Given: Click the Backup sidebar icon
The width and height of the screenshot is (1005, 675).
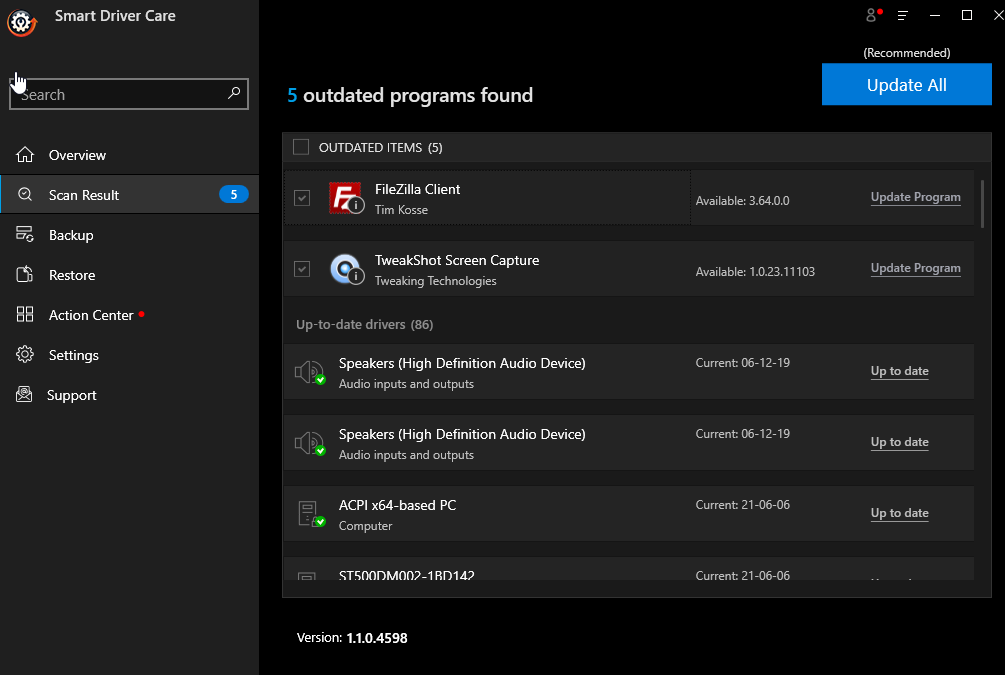Looking at the screenshot, I should pos(25,235).
